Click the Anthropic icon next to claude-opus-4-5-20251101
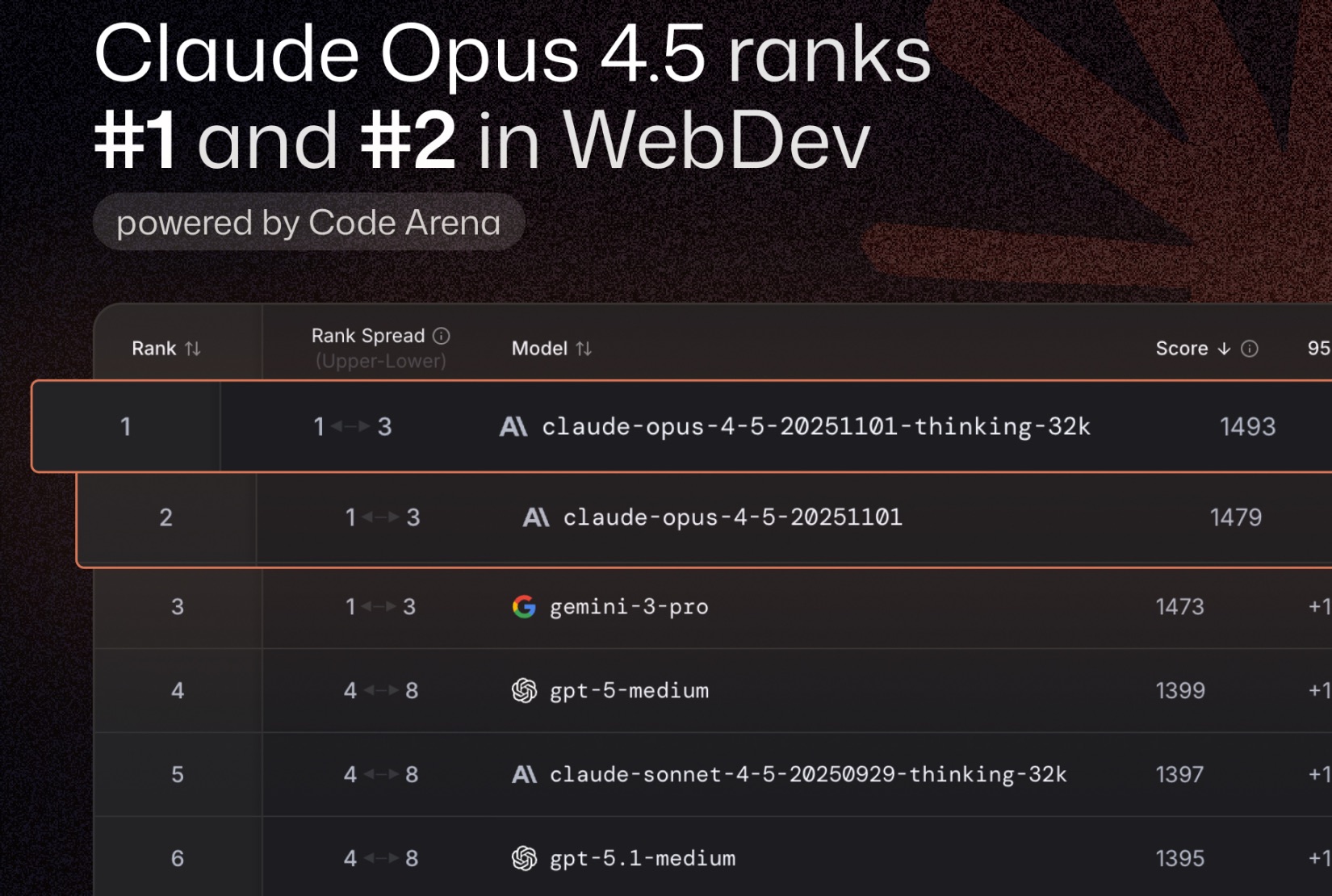Viewport: 1332px width, 896px height. tap(535, 517)
